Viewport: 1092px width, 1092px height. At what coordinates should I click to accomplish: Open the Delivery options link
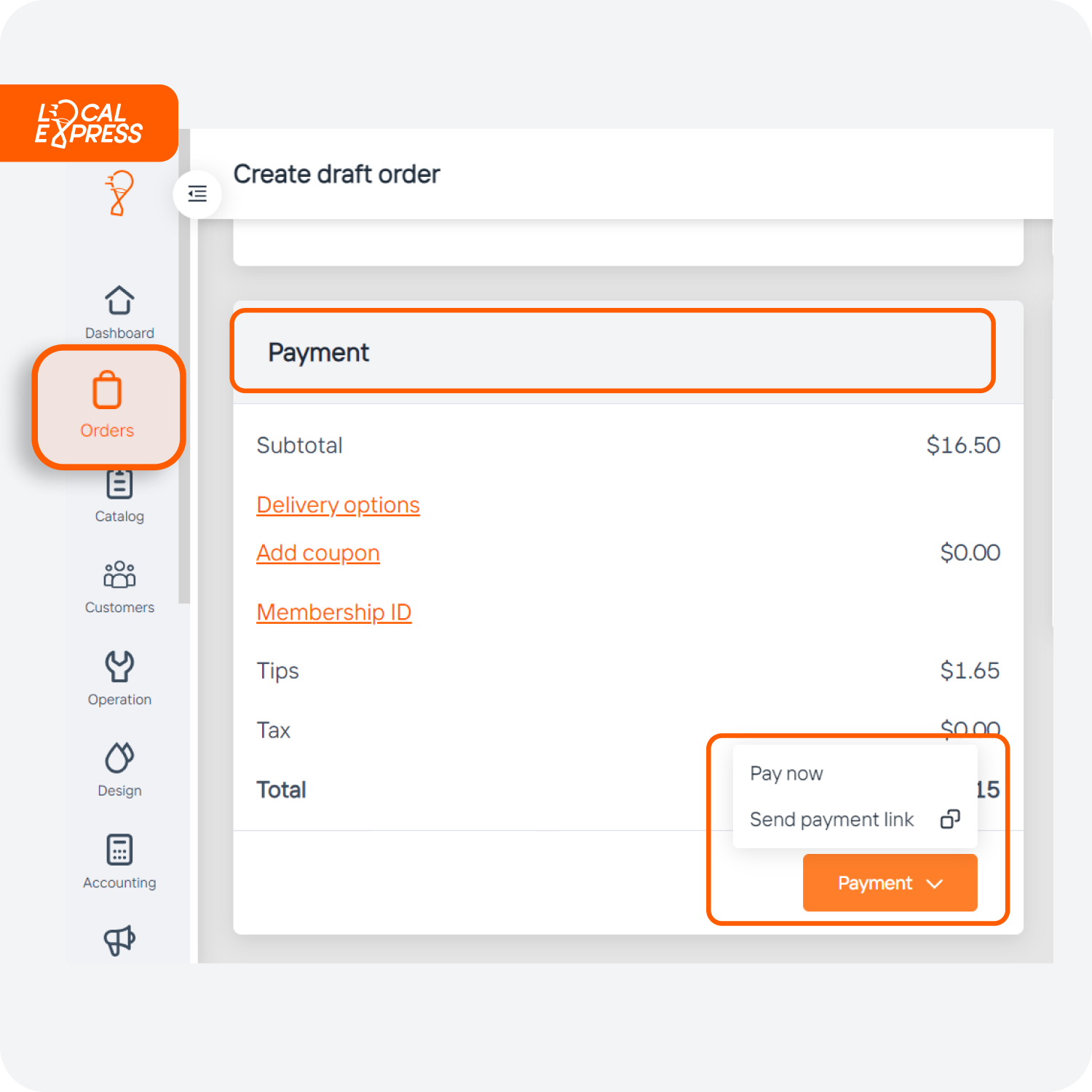tap(338, 505)
